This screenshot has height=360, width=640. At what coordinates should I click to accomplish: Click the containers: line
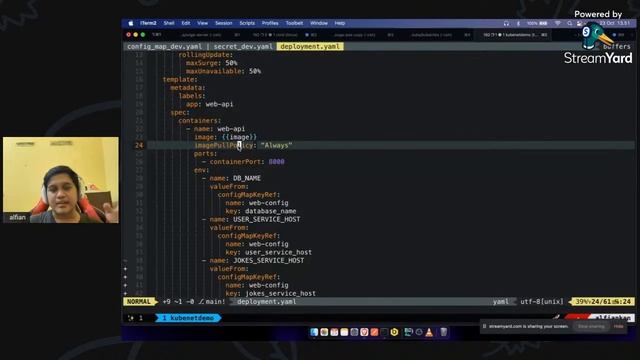200,121
